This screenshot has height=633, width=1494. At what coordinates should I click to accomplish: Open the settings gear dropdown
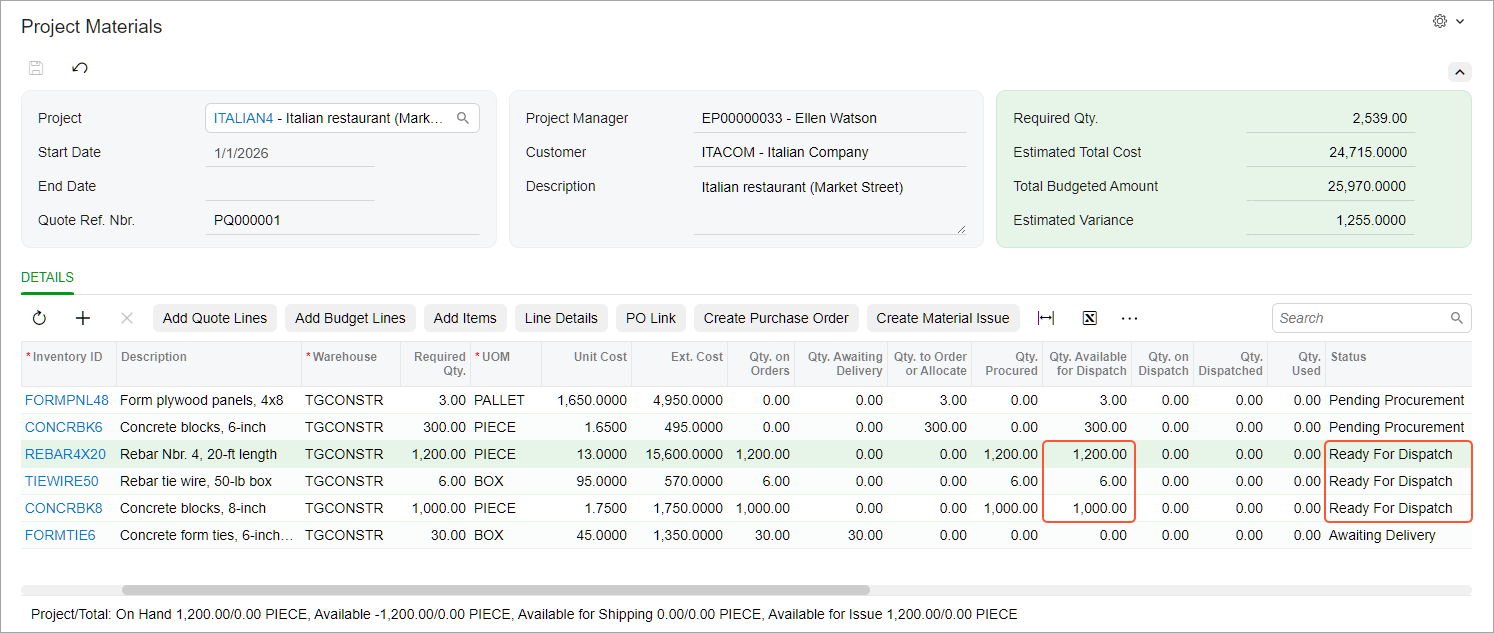(x=1448, y=21)
